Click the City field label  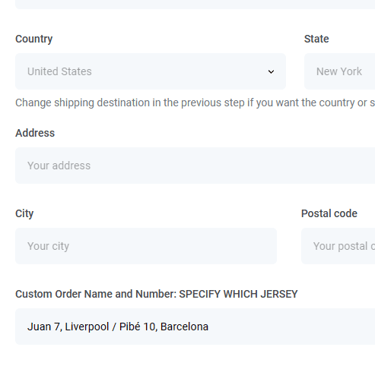(x=24, y=214)
